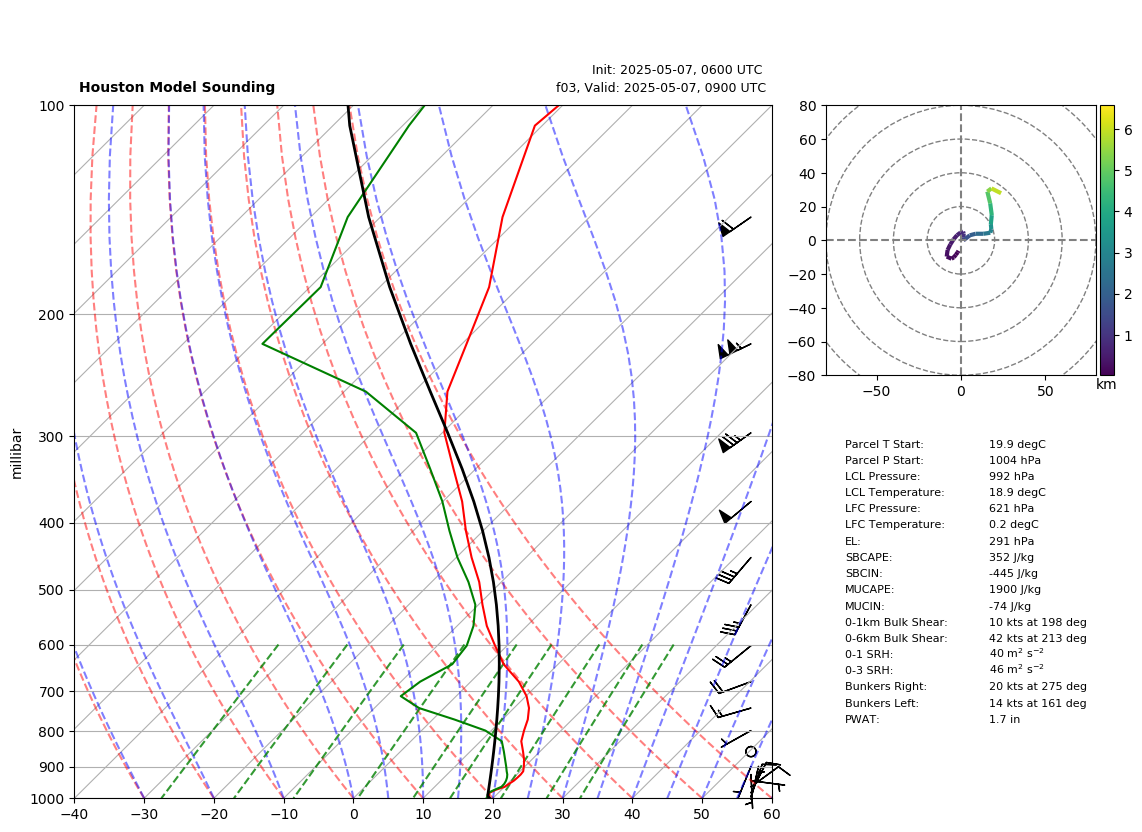This screenshot has height=832, width=1142.
Task: Click the "0-6km Bulk Shear:" label
Action: coord(896,638)
